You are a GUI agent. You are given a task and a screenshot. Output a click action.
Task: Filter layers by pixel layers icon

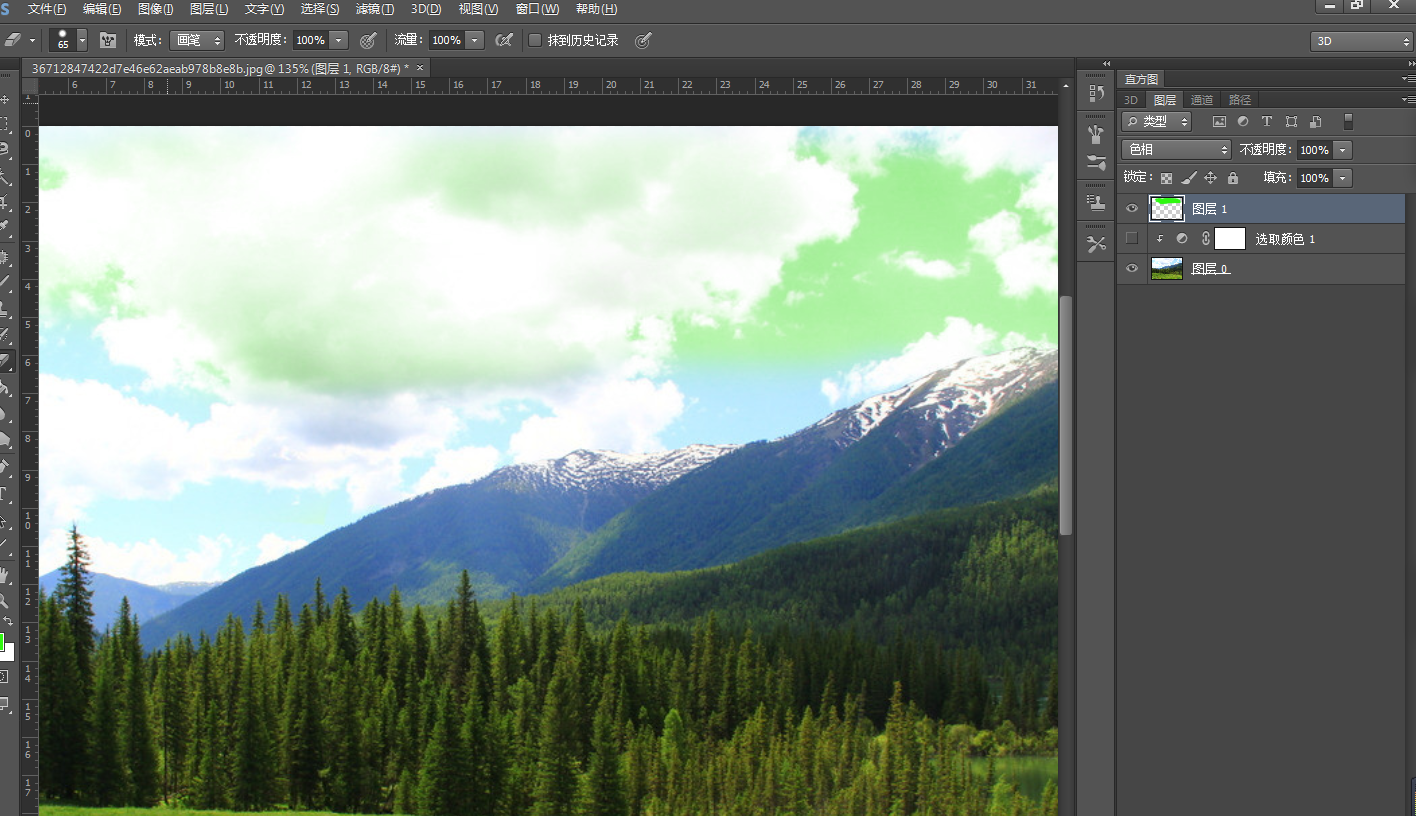(x=1219, y=121)
